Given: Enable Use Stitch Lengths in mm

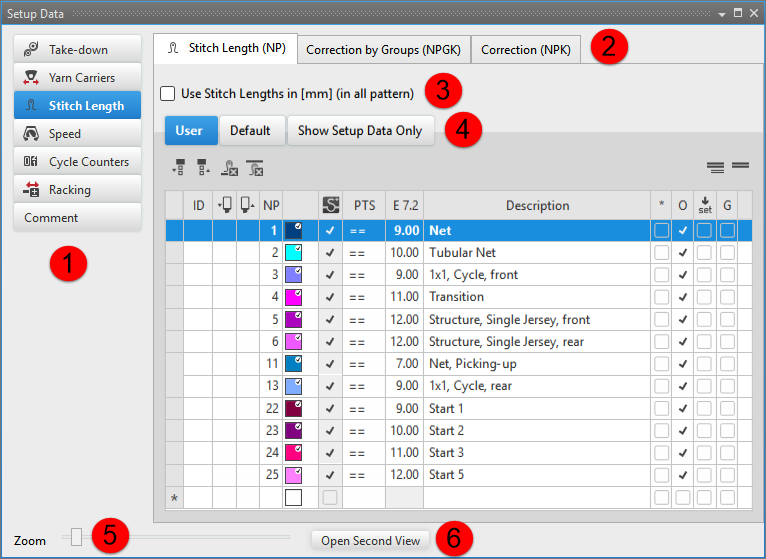Looking at the screenshot, I should coord(168,94).
